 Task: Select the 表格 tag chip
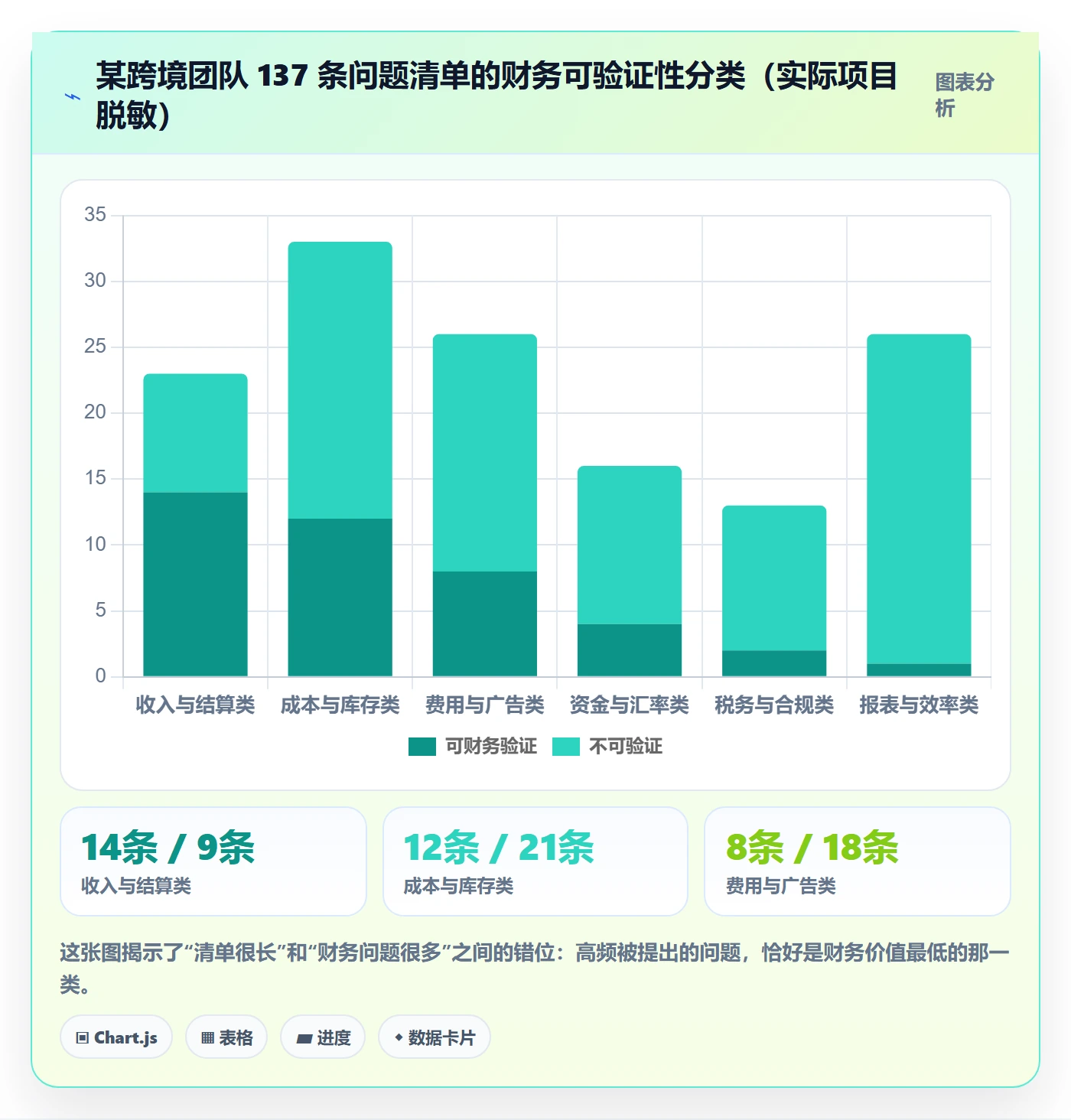point(226,1037)
